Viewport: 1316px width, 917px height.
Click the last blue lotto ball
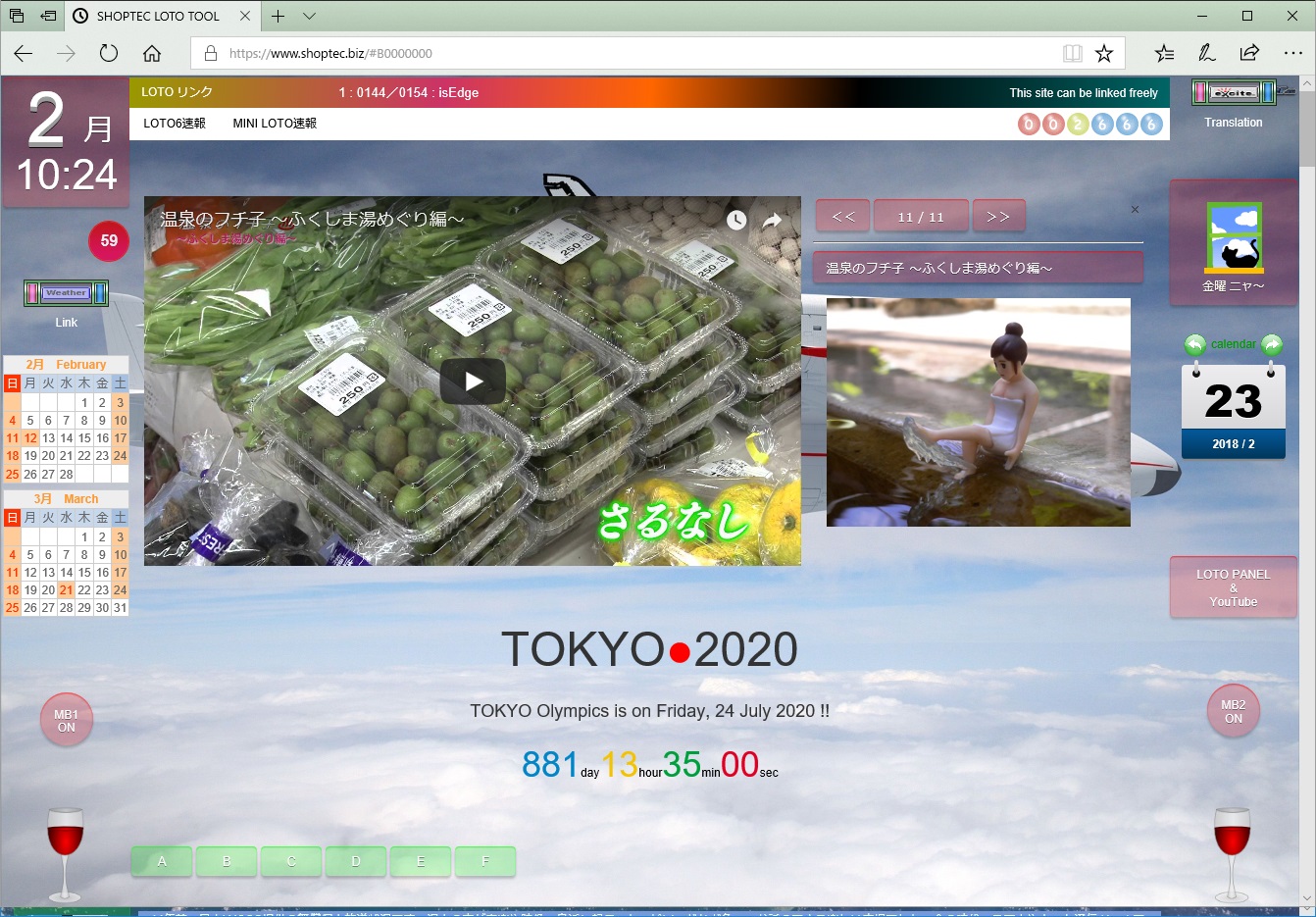pos(1151,124)
